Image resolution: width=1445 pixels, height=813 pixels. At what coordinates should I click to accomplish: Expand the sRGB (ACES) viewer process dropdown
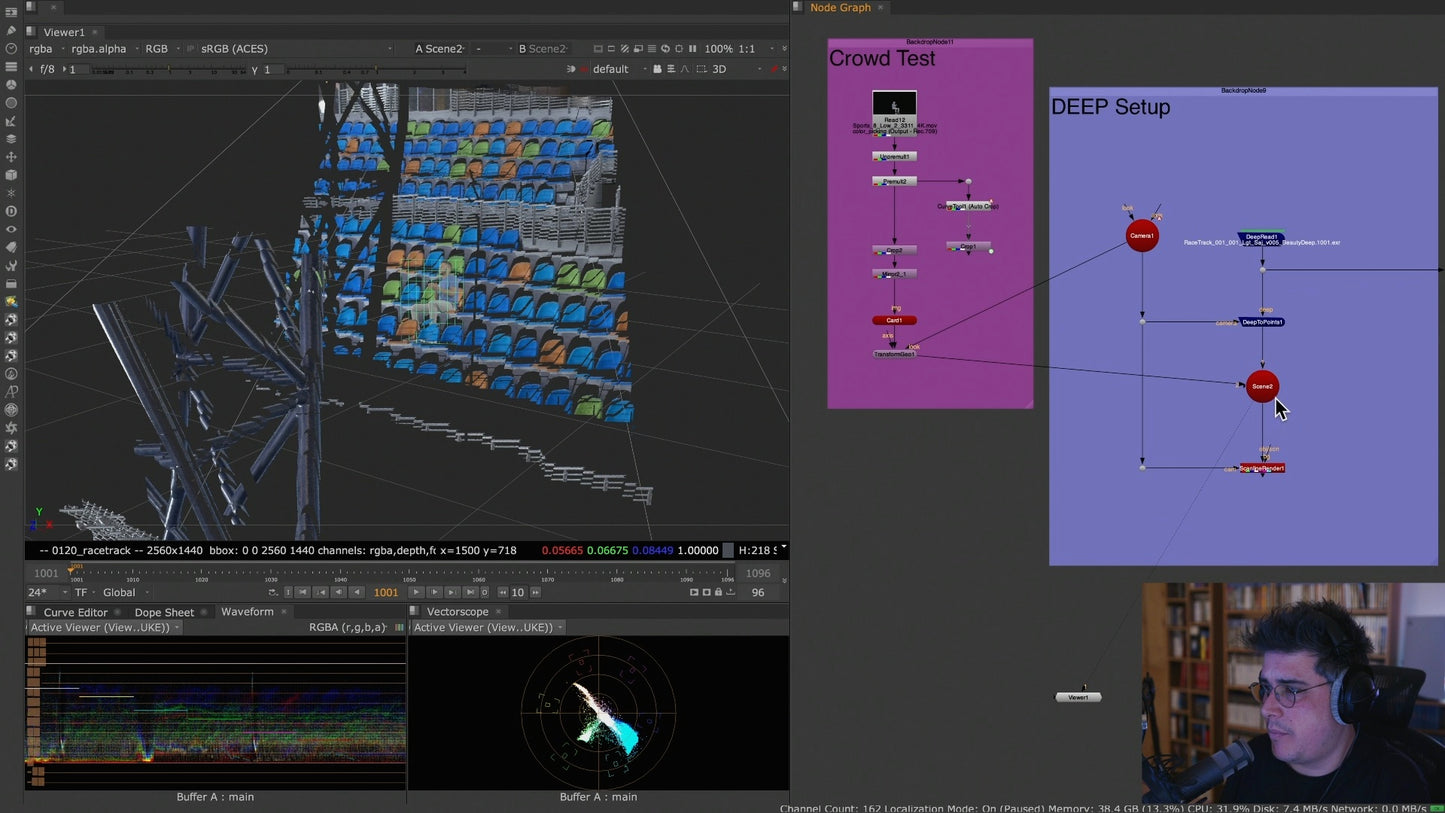tap(235, 49)
